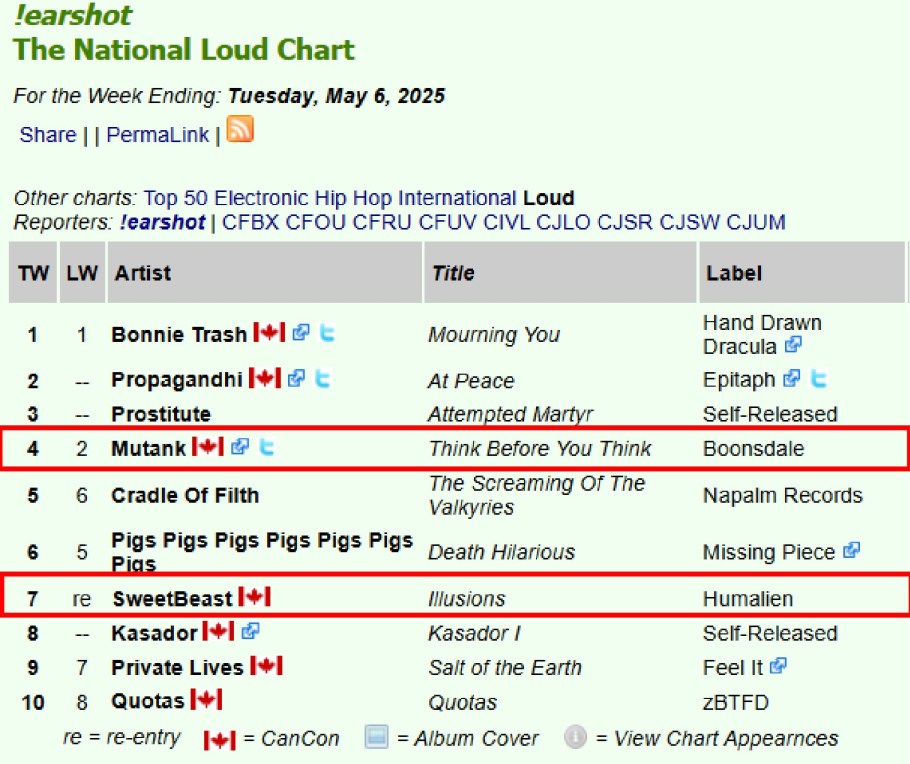The image size is (910, 764).
Task: Click the Artist column header
Action: coord(142,273)
